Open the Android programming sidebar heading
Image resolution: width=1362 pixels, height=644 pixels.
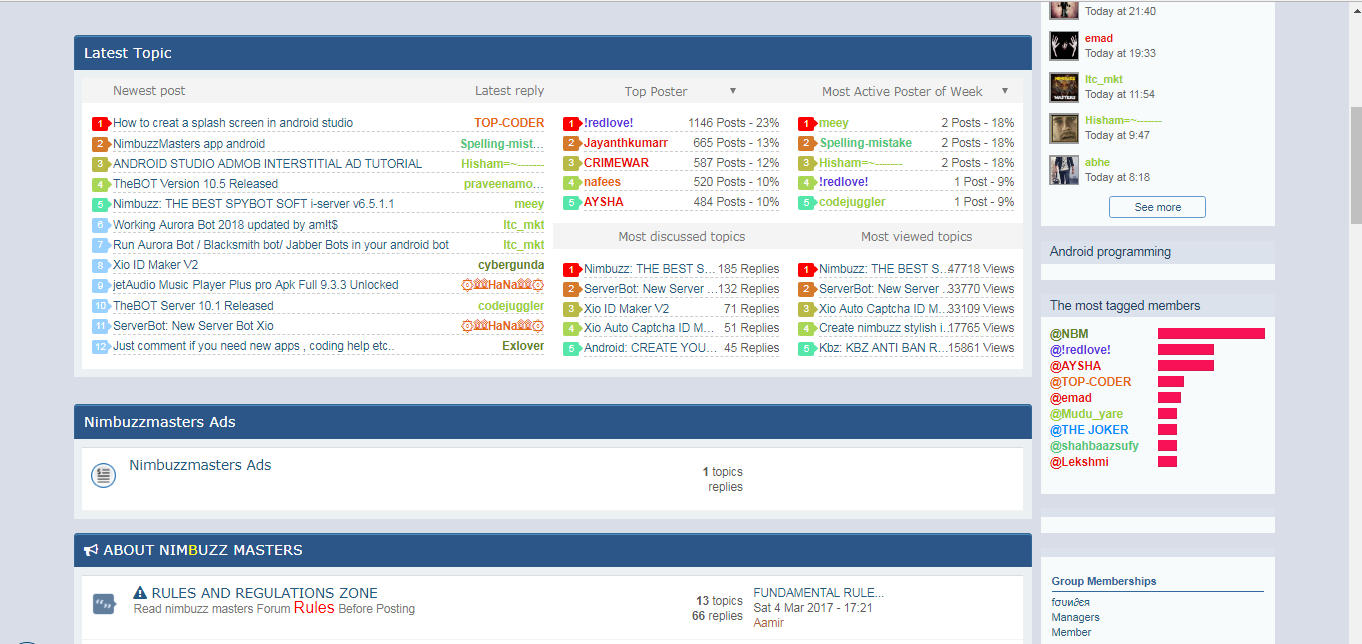(x=1110, y=252)
